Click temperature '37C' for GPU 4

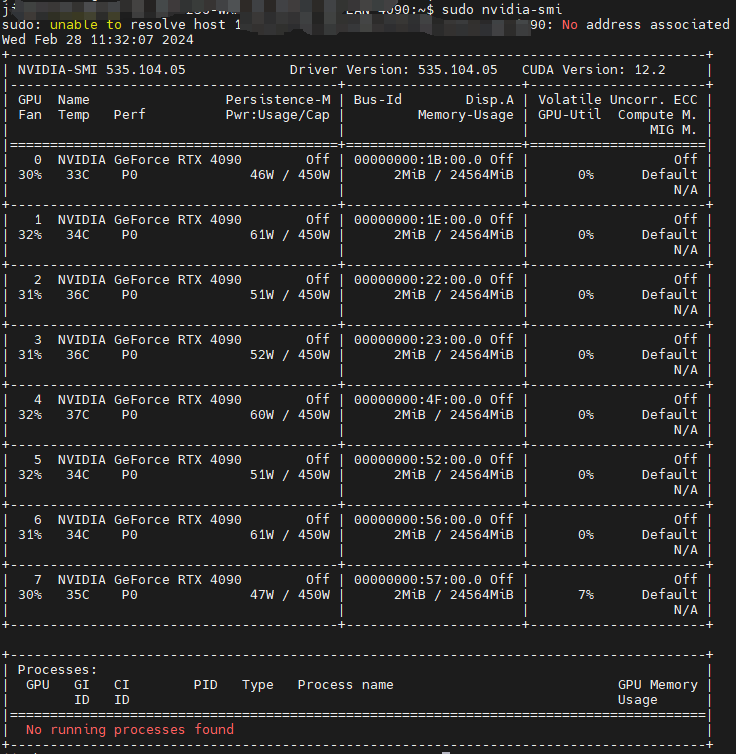(77, 415)
